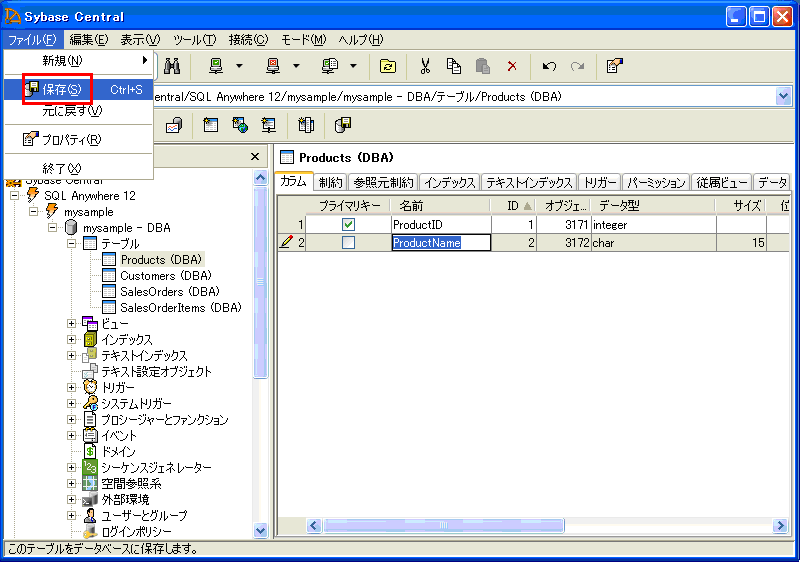The width and height of the screenshot is (800, 562).
Task: Collapse the テーブル tree node
Action: 72,243
